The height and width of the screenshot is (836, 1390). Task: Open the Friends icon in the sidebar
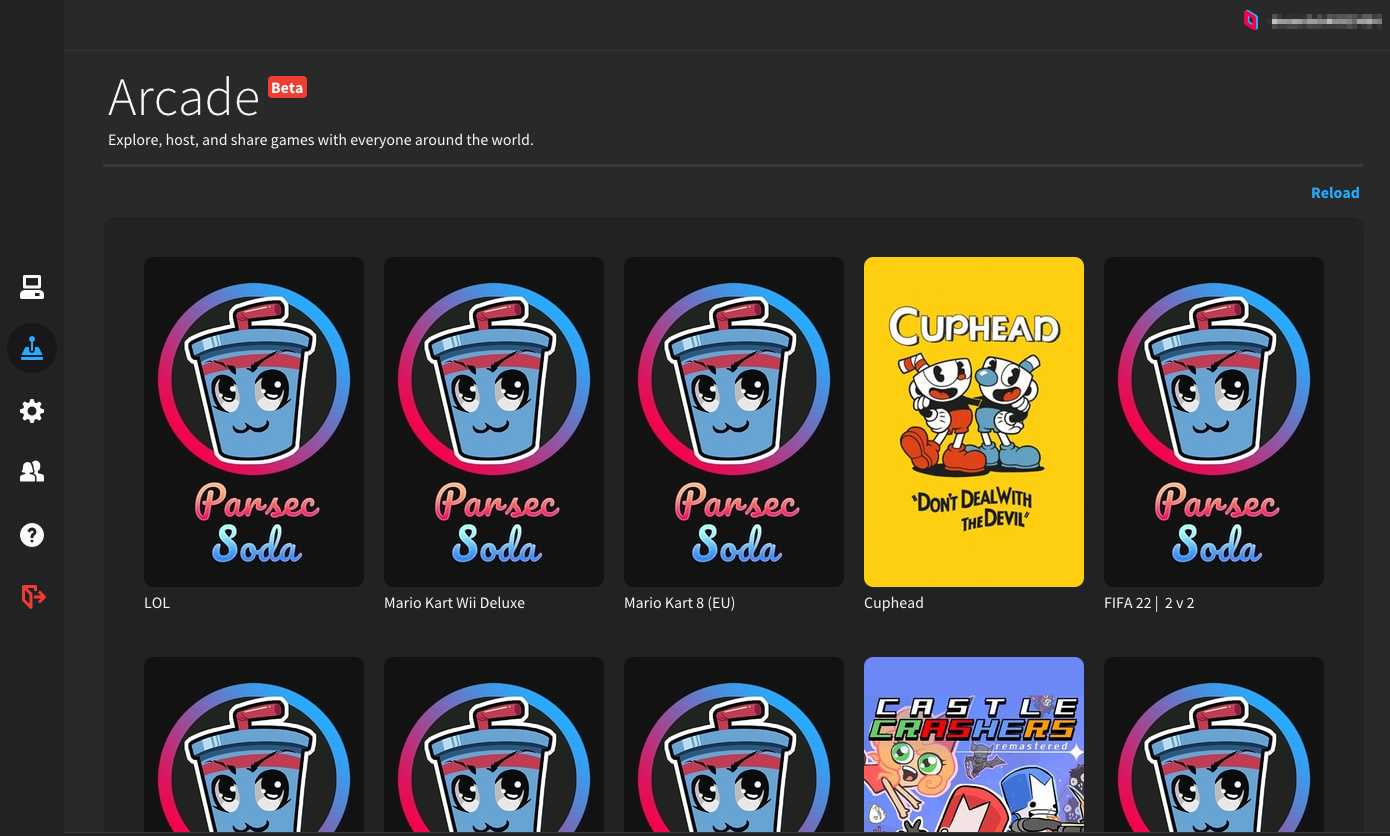pyautogui.click(x=32, y=472)
